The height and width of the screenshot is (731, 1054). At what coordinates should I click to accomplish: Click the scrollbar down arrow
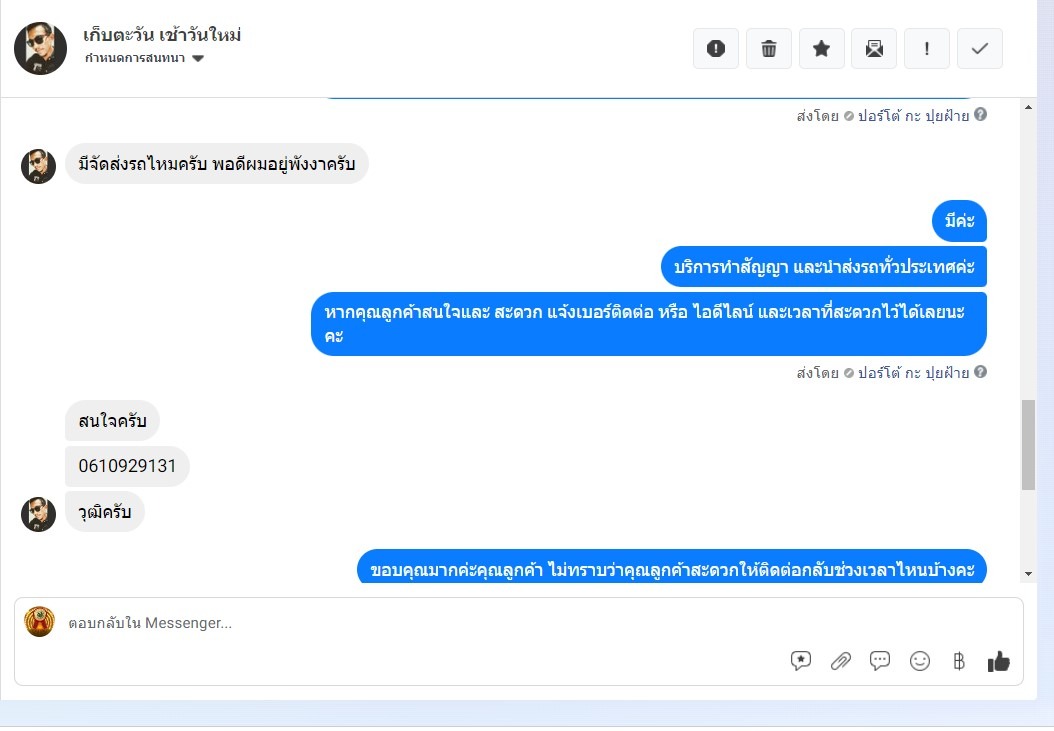coord(1028,574)
